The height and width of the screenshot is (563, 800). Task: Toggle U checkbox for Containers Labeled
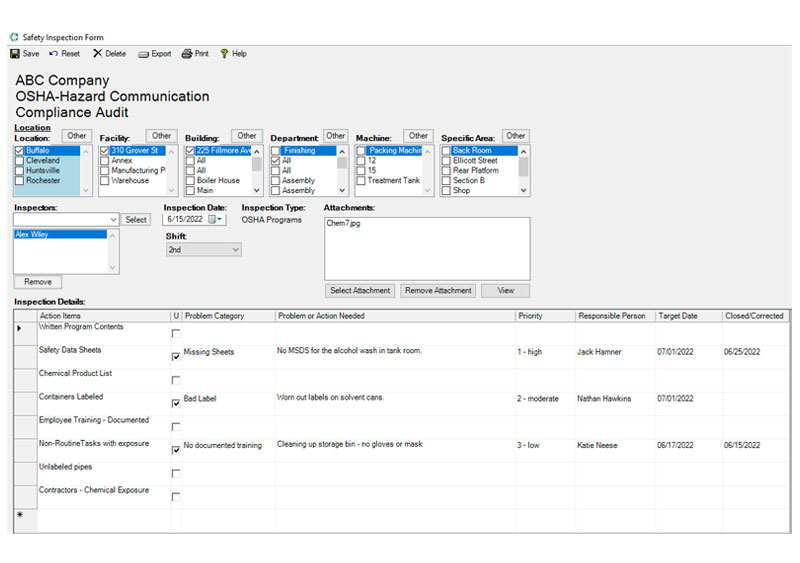coord(176,403)
